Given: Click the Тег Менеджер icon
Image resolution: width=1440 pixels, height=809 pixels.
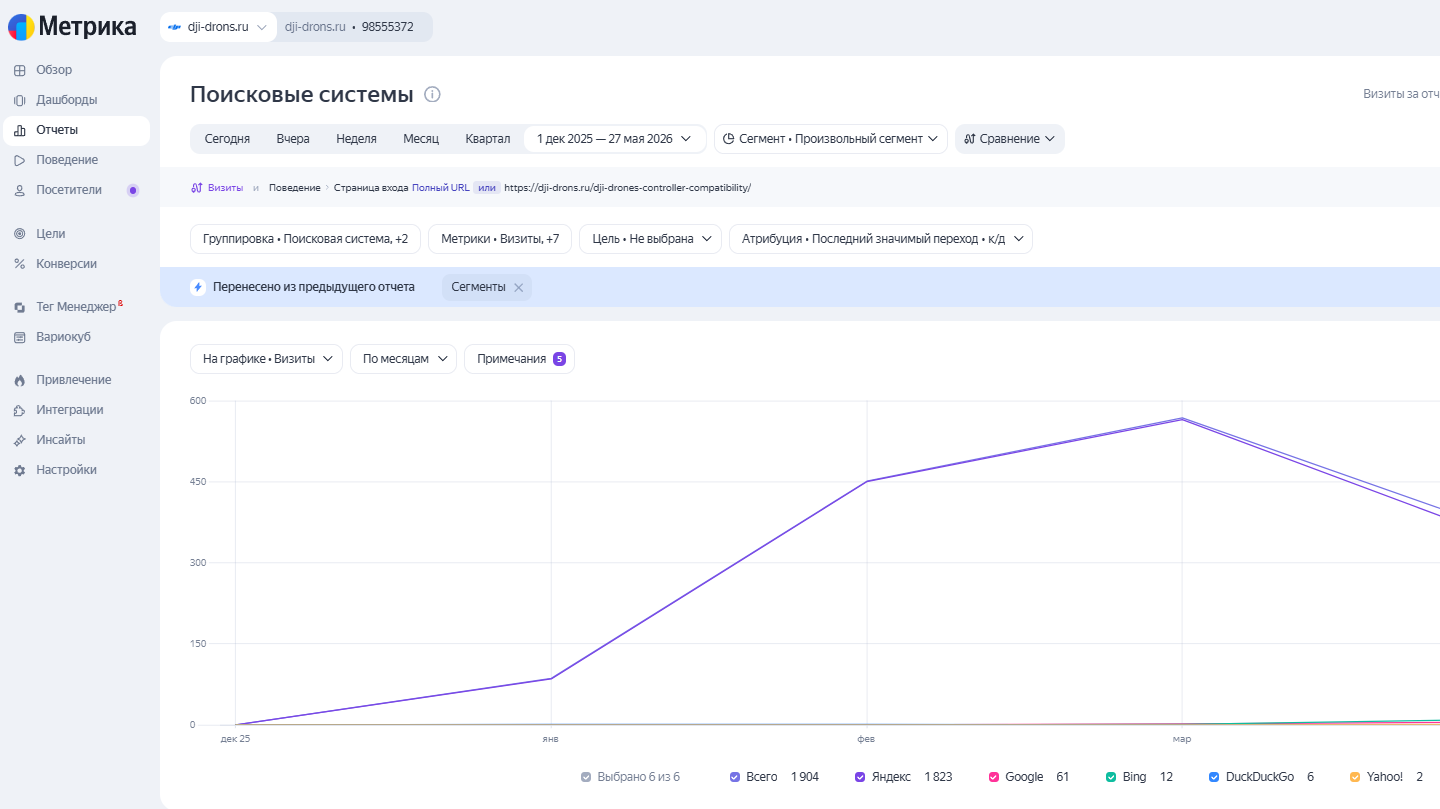Looking at the screenshot, I should (x=19, y=307).
